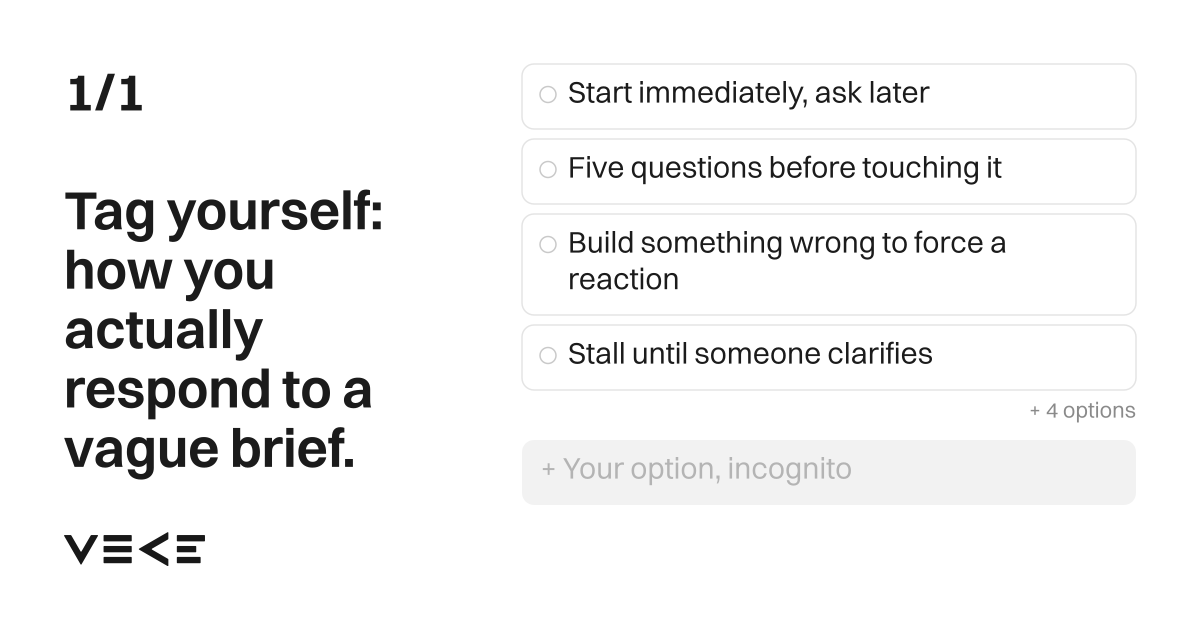Pick the 'Stall until someone clarifies' radio circle
Screen dimensions: 1200x630
point(548,355)
